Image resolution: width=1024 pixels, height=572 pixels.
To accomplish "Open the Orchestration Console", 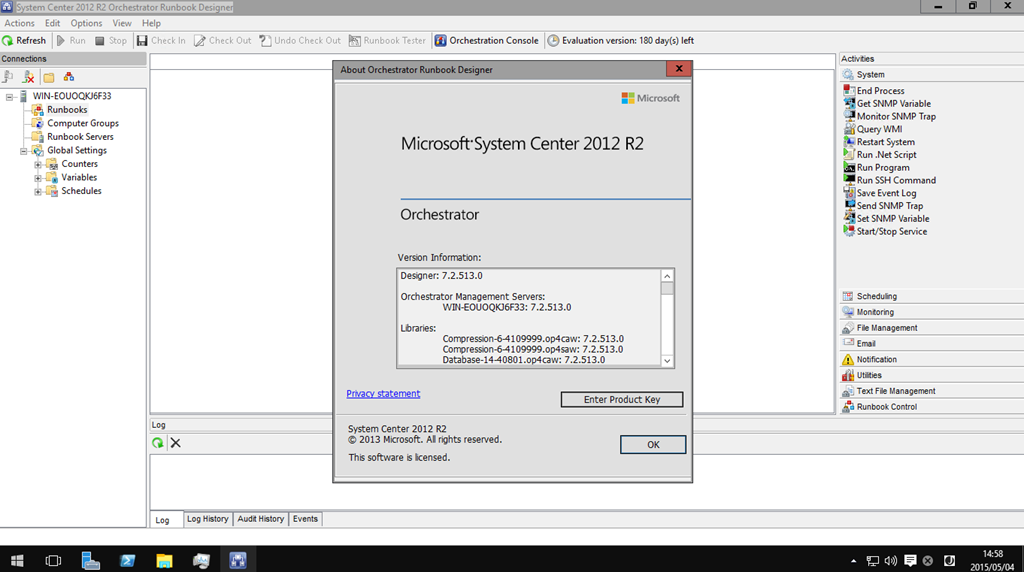I will (487, 40).
